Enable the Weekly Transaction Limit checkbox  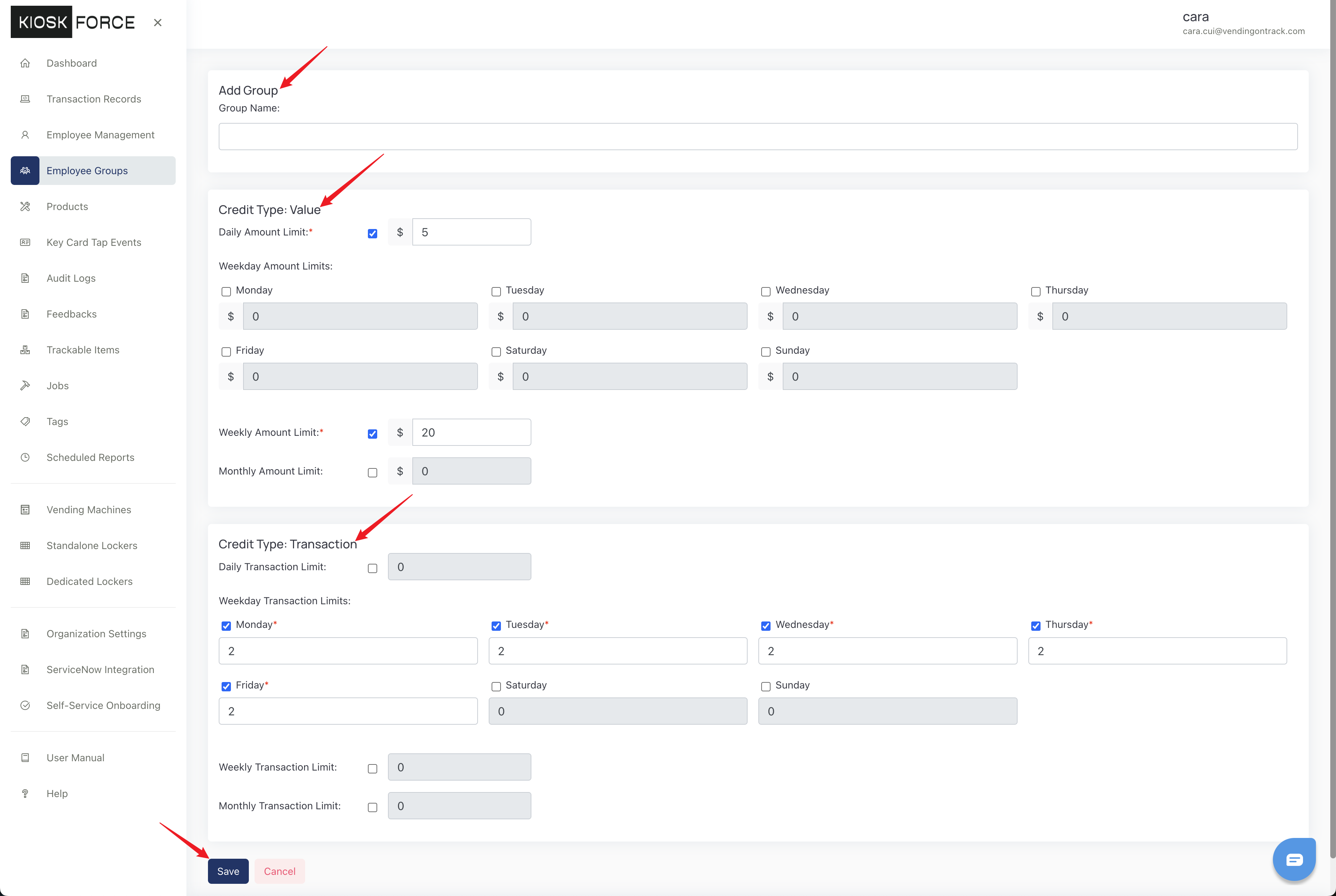[372, 768]
